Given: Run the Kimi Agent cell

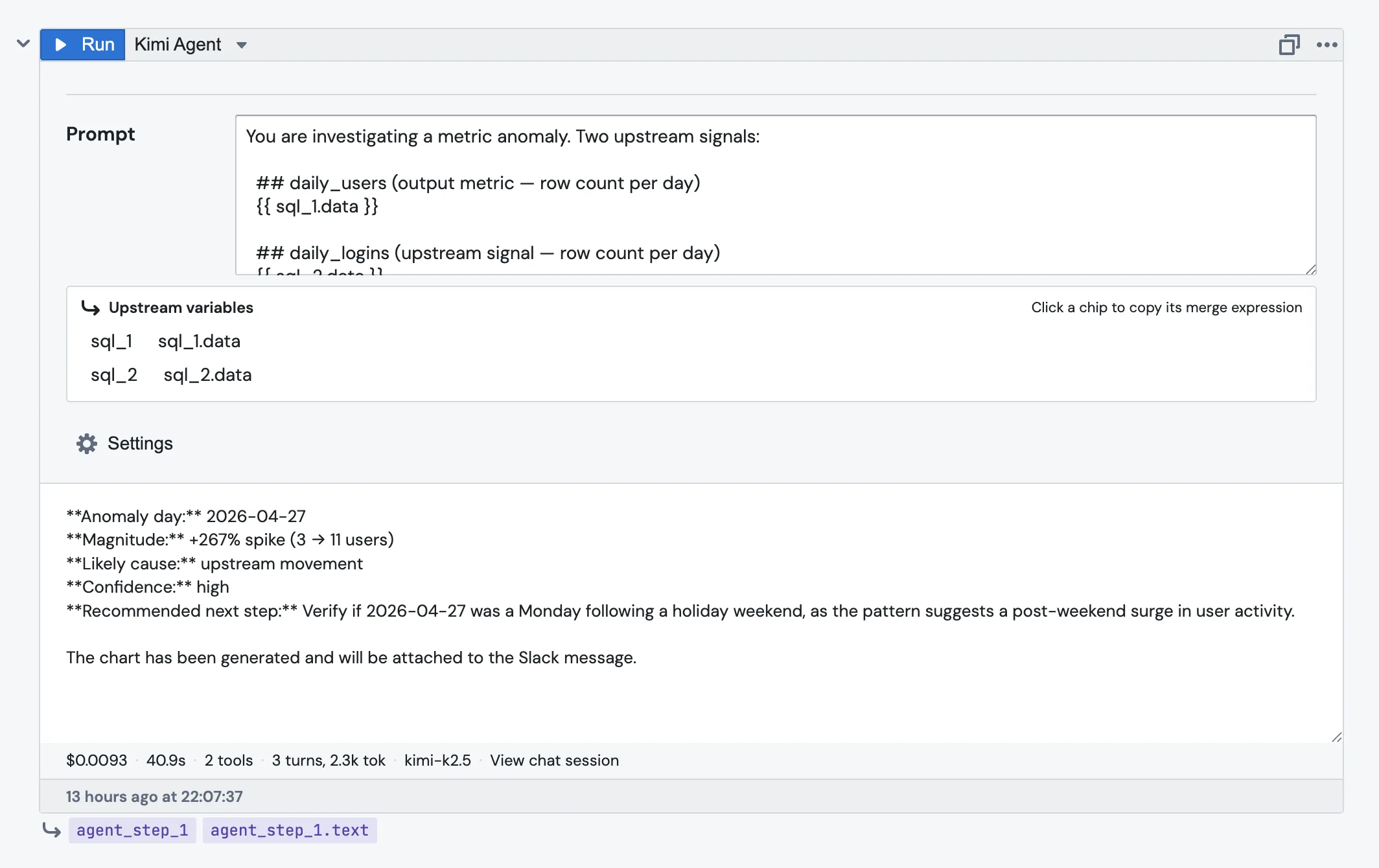Looking at the screenshot, I should [x=83, y=45].
